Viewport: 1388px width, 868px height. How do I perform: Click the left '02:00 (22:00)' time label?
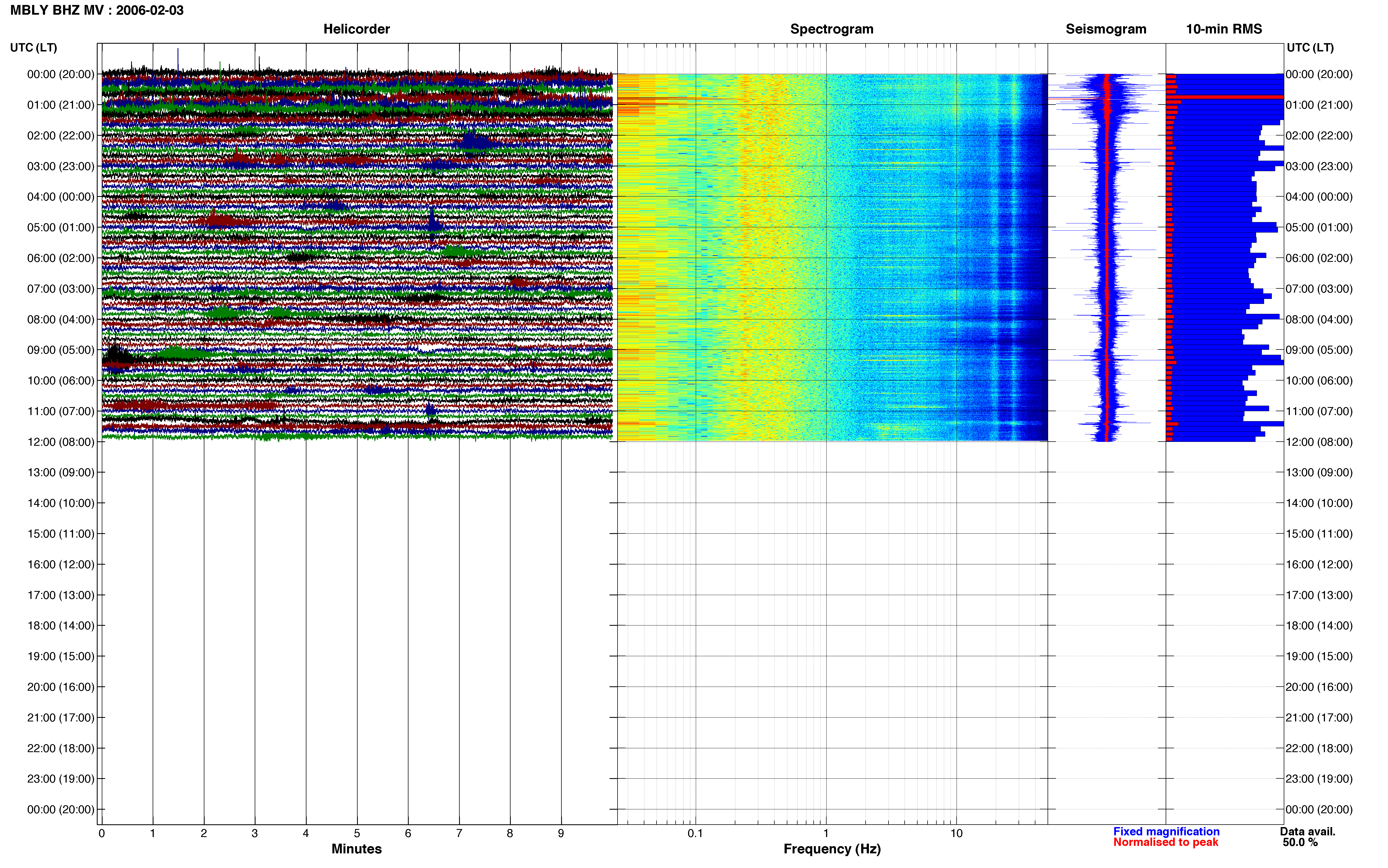coord(61,135)
